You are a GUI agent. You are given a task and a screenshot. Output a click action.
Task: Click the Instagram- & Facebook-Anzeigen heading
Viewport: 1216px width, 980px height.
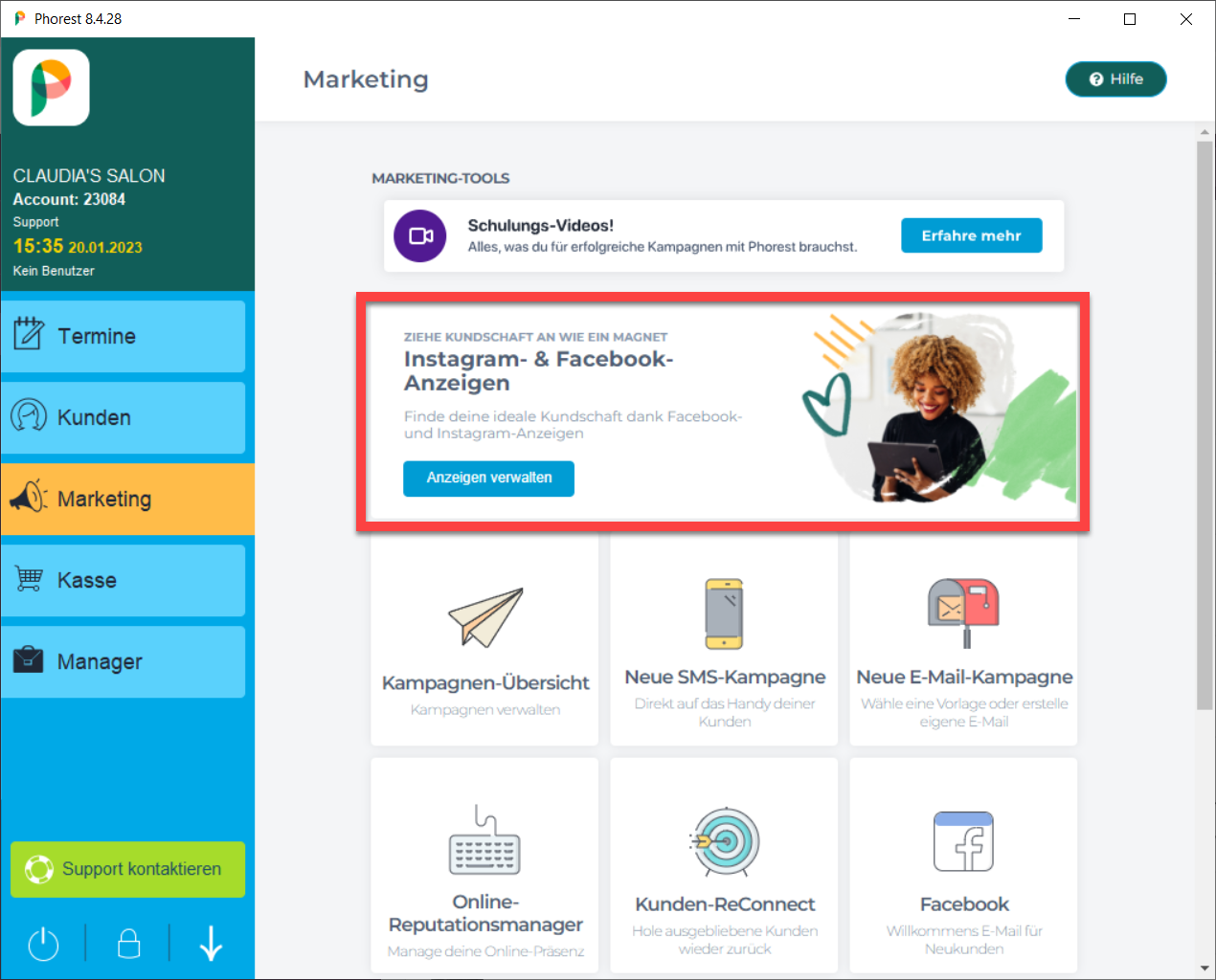tap(538, 371)
